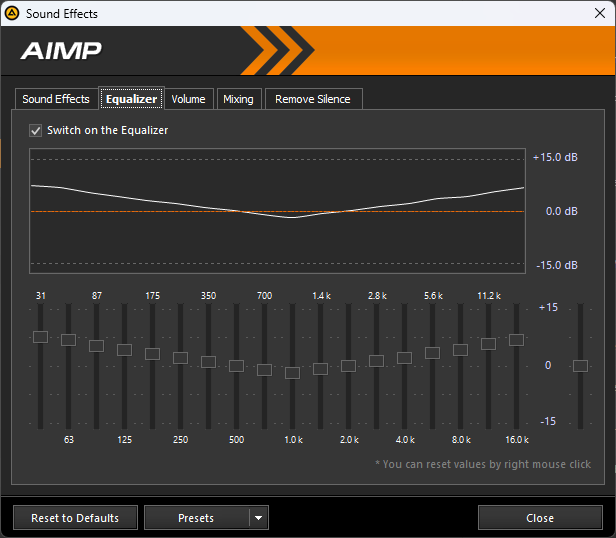616x538 pixels.
Task: Go to the Remove Silence tab
Action: (313, 99)
